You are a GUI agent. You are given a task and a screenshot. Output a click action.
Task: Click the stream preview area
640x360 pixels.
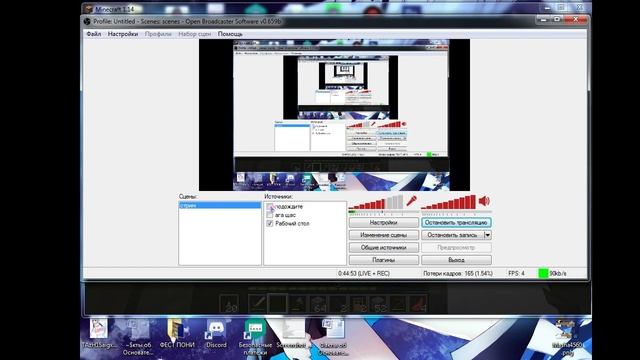(x=334, y=115)
